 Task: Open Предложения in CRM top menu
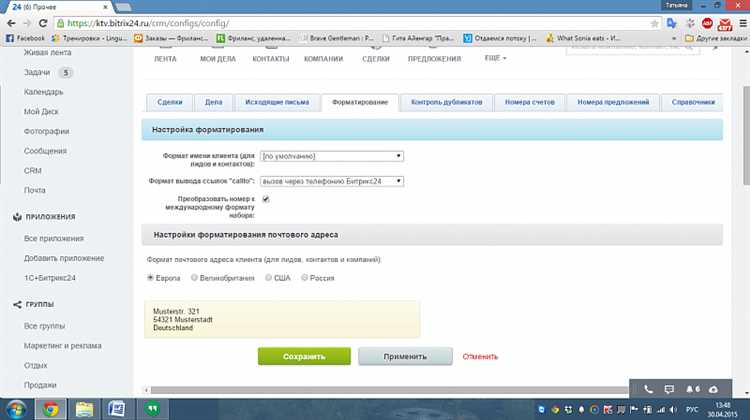click(434, 59)
